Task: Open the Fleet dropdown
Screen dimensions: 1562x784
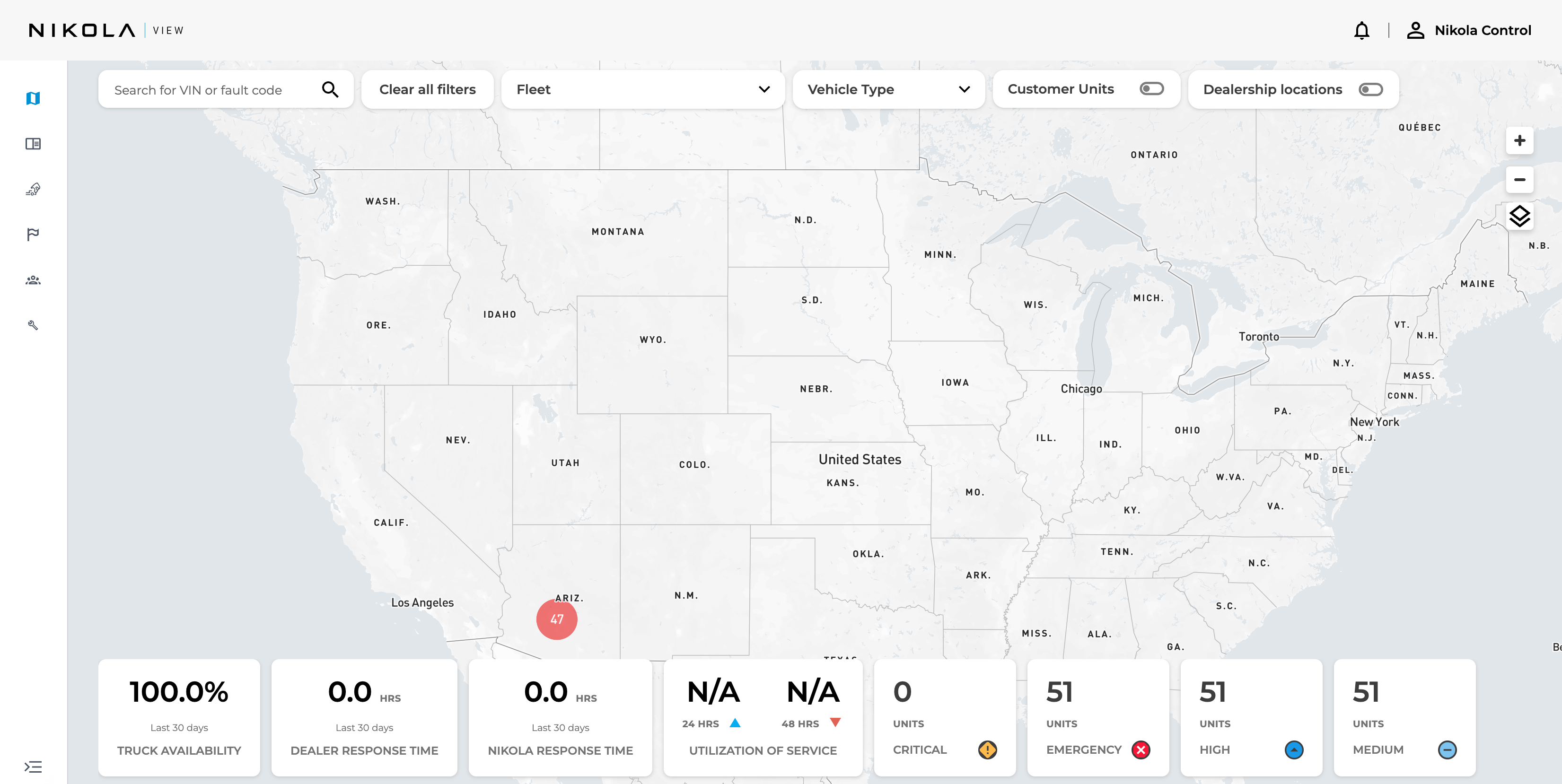Action: (x=643, y=90)
